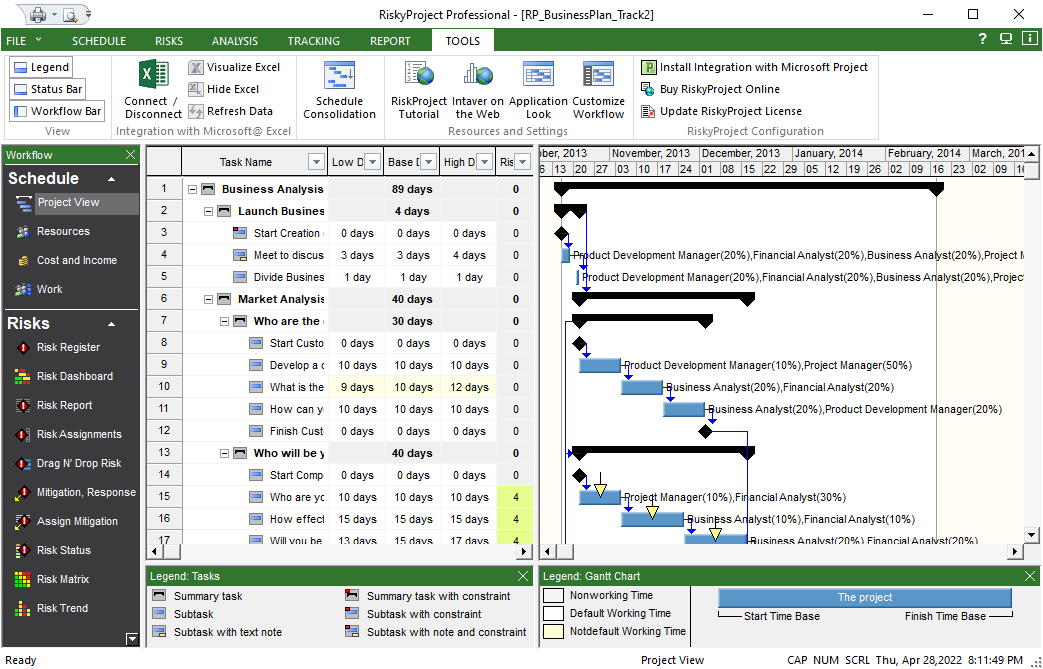This screenshot has width=1043, height=669.
Task: Toggle the Legend view option
Action: (x=41, y=67)
